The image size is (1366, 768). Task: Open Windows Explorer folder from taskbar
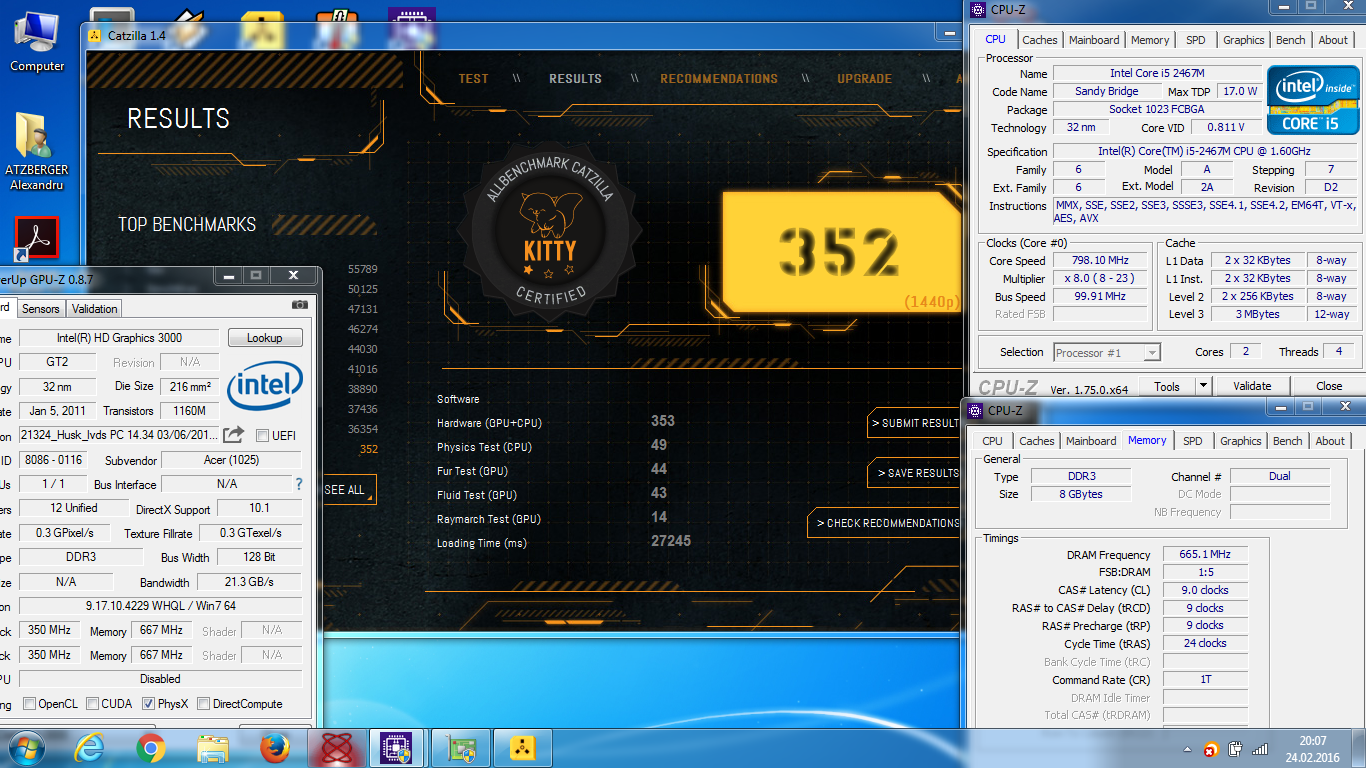pos(213,747)
